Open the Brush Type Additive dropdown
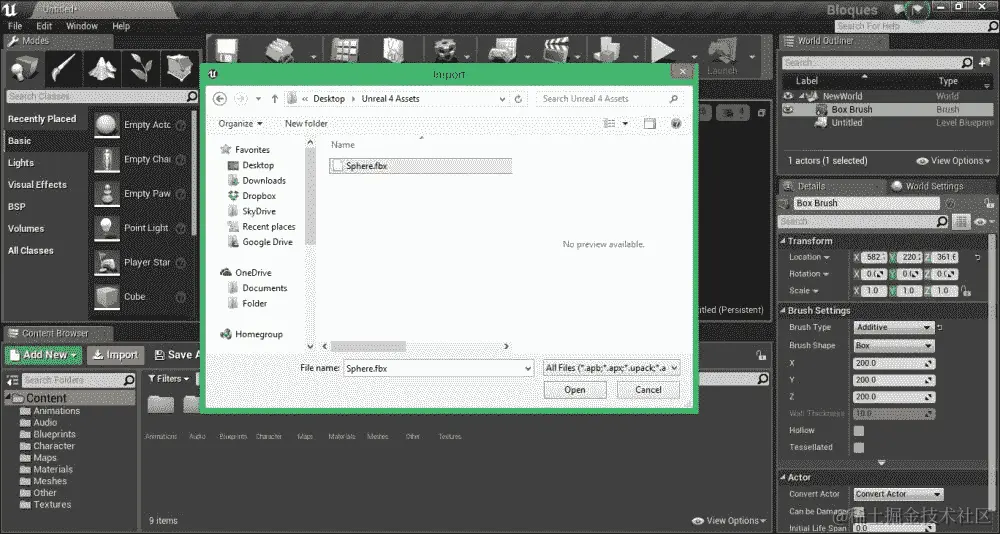Image resolution: width=1000 pixels, height=534 pixels. 893,327
